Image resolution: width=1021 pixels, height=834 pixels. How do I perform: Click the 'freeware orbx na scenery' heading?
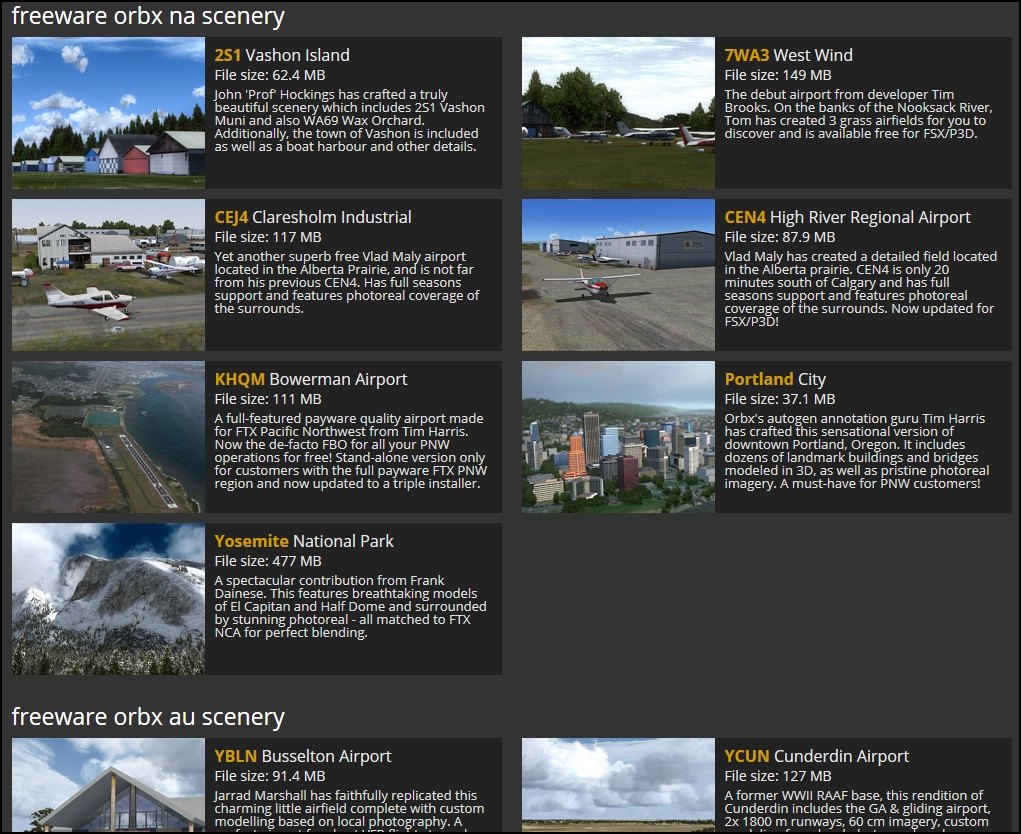coord(148,16)
